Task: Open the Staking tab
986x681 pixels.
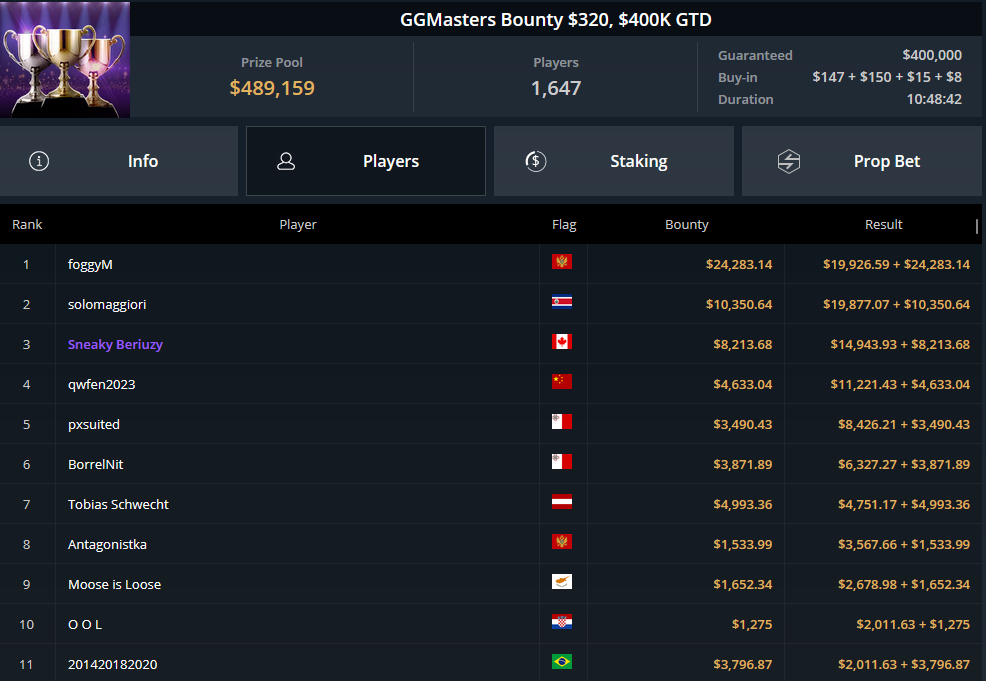Action: 614,161
